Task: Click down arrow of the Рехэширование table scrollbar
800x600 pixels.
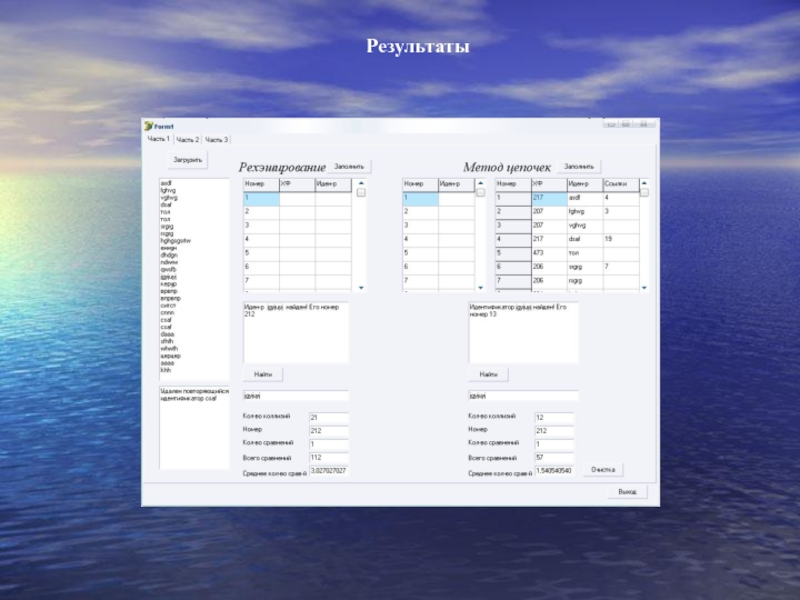Action: [x=361, y=288]
